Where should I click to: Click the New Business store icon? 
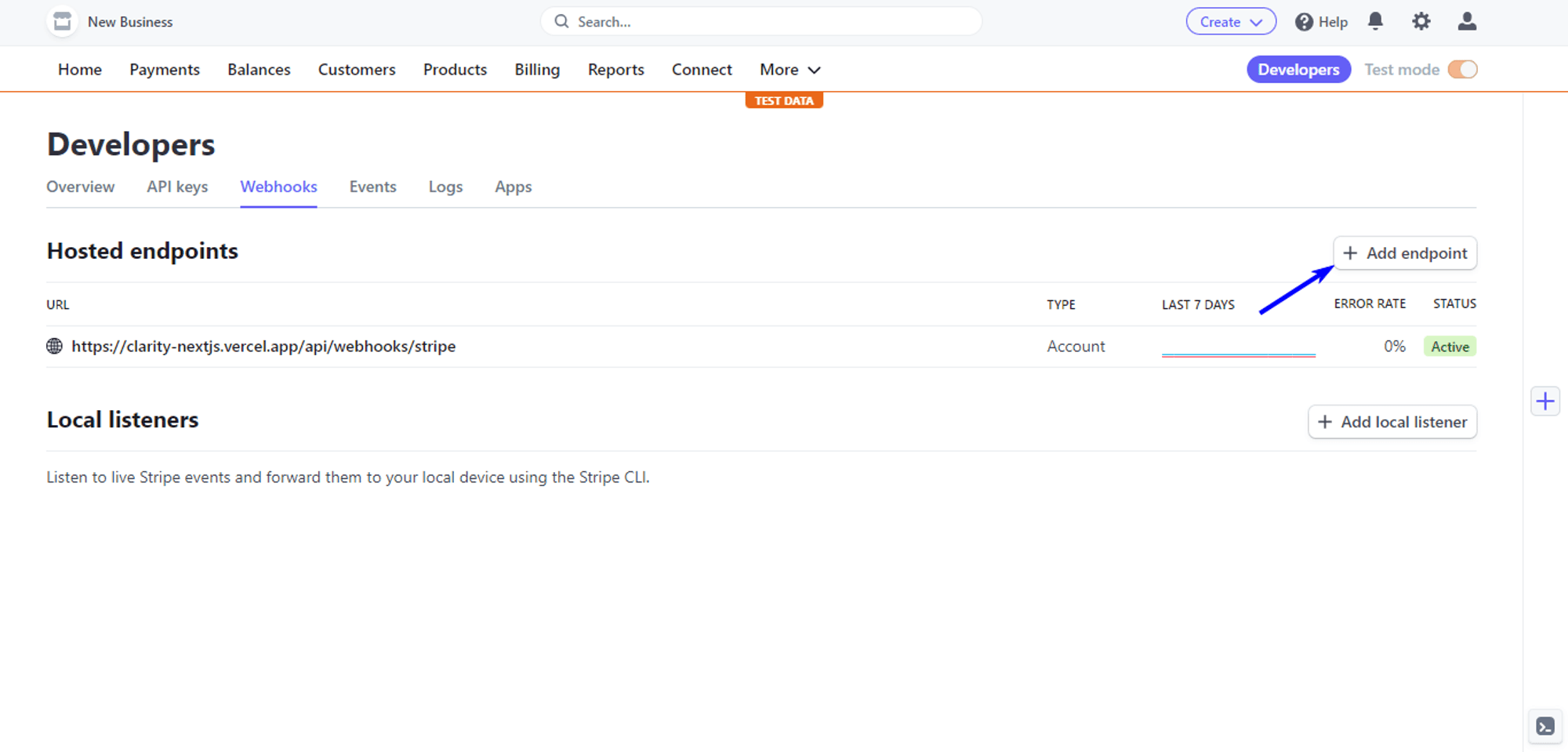tap(62, 22)
